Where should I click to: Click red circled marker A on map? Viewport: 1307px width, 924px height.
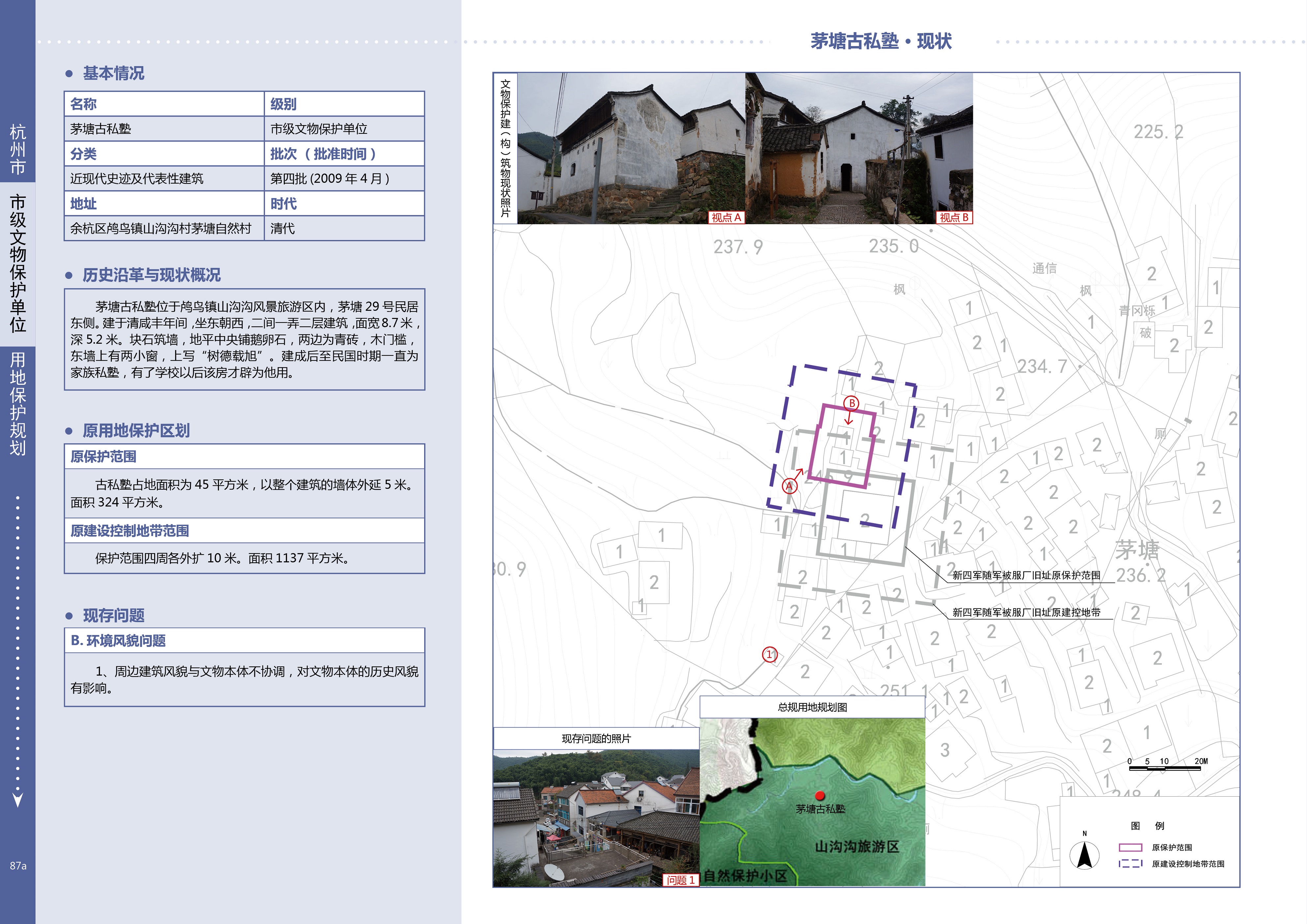click(x=789, y=486)
